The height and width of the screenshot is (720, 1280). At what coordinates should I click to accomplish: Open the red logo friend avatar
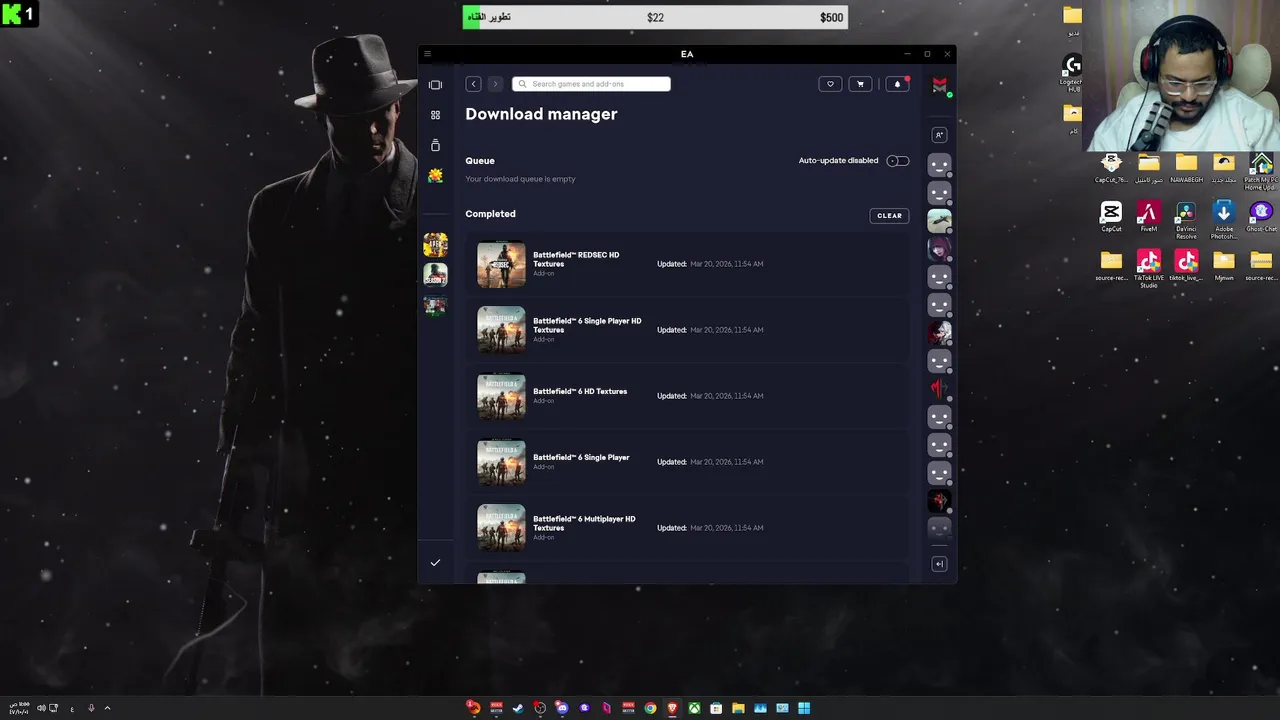(939, 388)
